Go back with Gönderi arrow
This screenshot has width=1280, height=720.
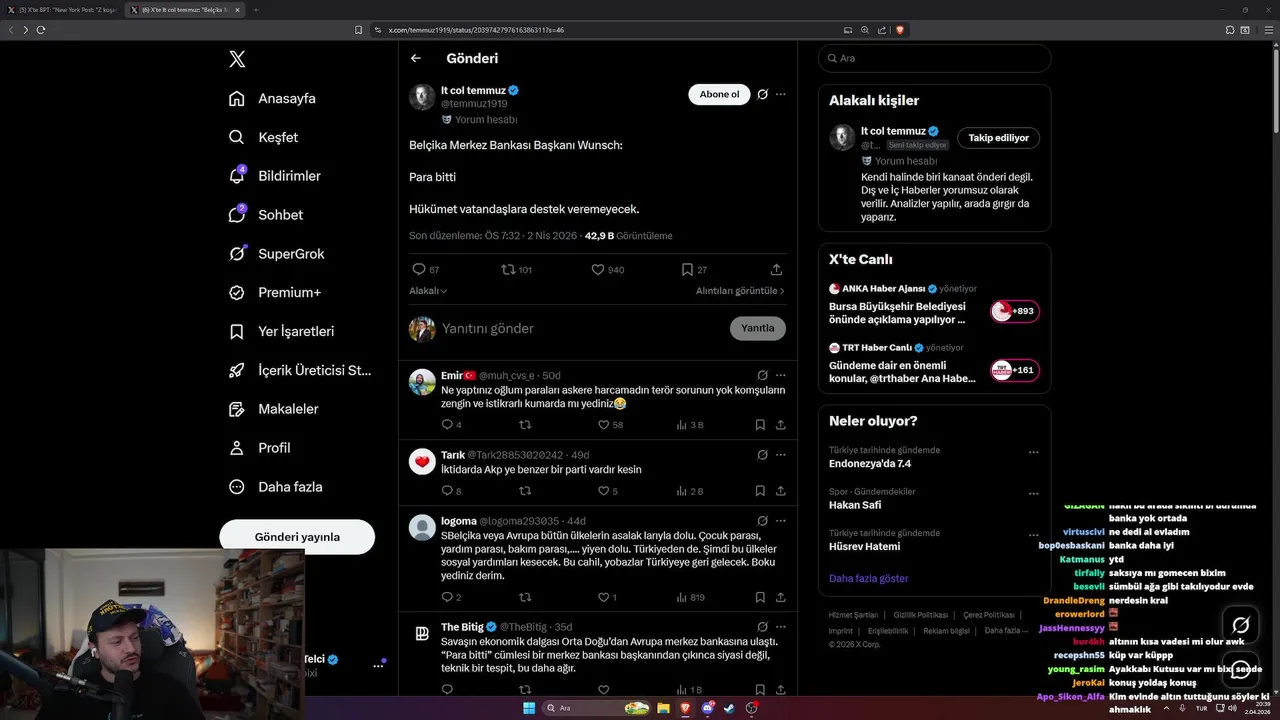(416, 59)
